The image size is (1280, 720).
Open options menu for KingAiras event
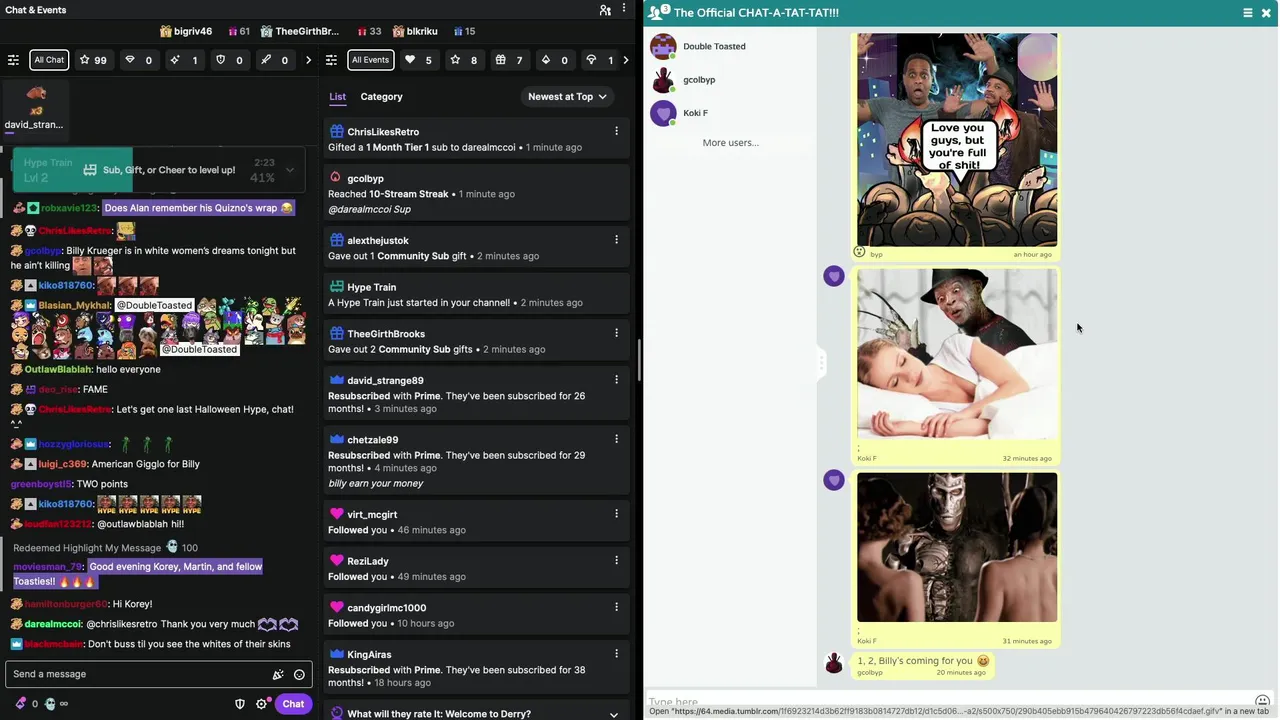(x=616, y=654)
